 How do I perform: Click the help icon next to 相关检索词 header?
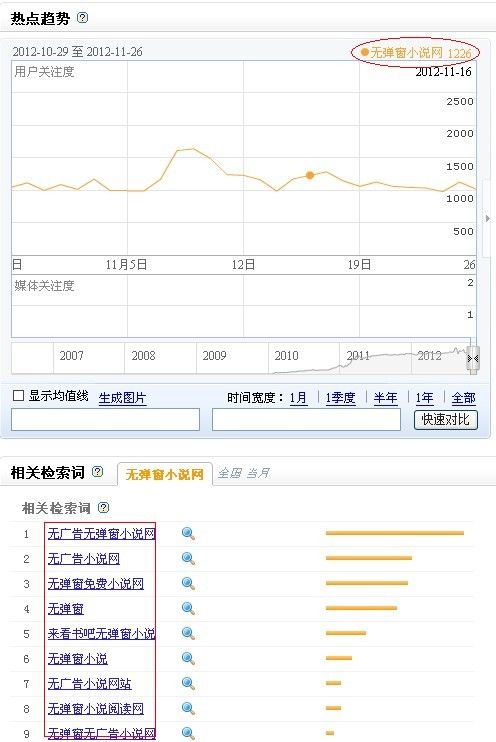97,471
